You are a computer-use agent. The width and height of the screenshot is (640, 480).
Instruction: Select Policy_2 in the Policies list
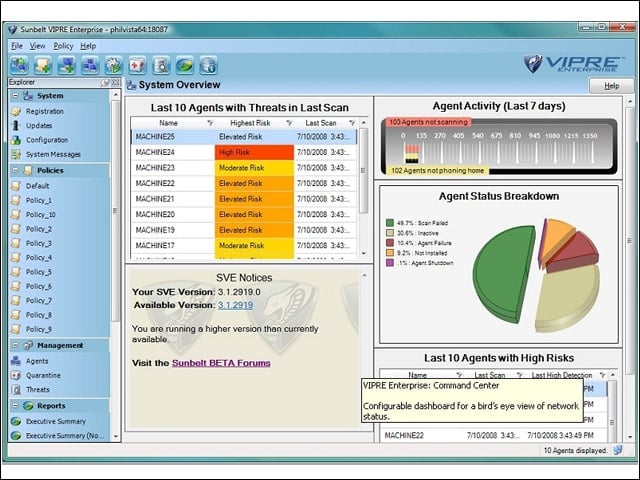click(38, 229)
